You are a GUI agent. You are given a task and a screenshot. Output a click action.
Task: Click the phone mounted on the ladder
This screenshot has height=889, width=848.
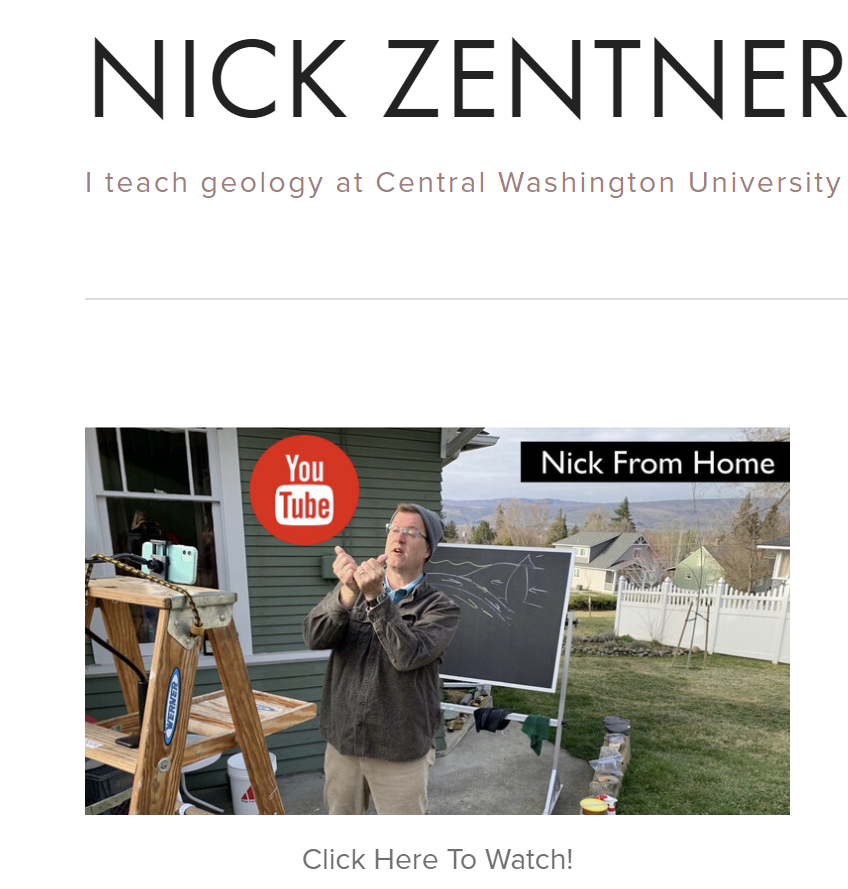tap(169, 561)
